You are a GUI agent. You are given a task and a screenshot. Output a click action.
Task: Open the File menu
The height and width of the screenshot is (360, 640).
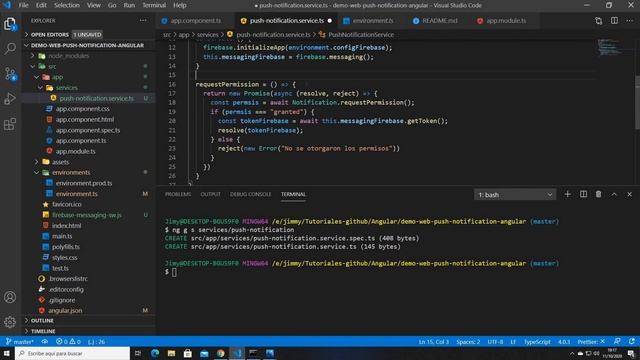tap(23, 5)
